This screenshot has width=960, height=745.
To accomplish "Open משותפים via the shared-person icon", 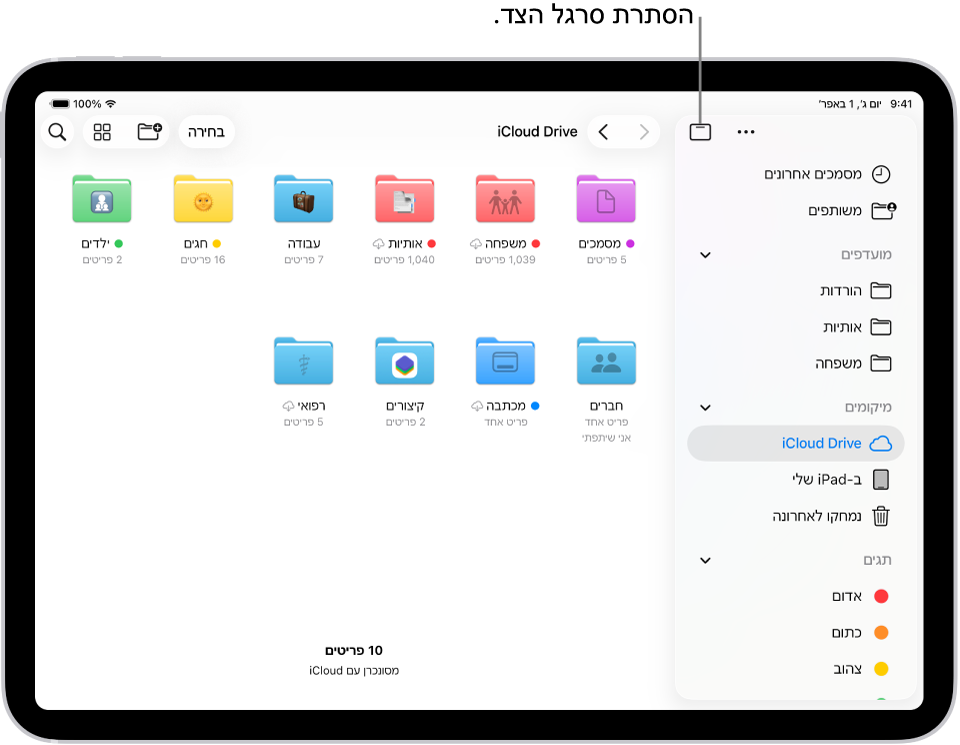I will [x=880, y=210].
